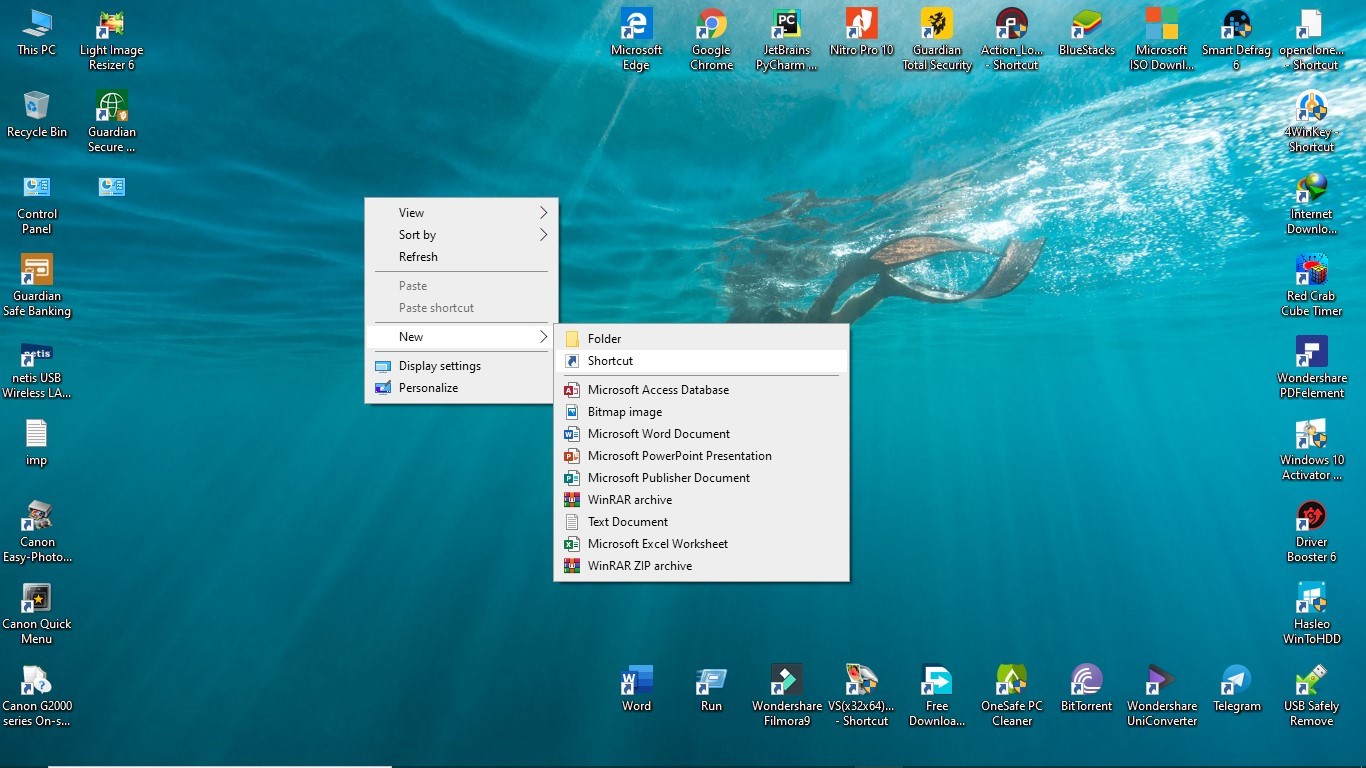Select the Canon Easy-Photo shortcut
This screenshot has height=768, width=1366.
(37, 532)
